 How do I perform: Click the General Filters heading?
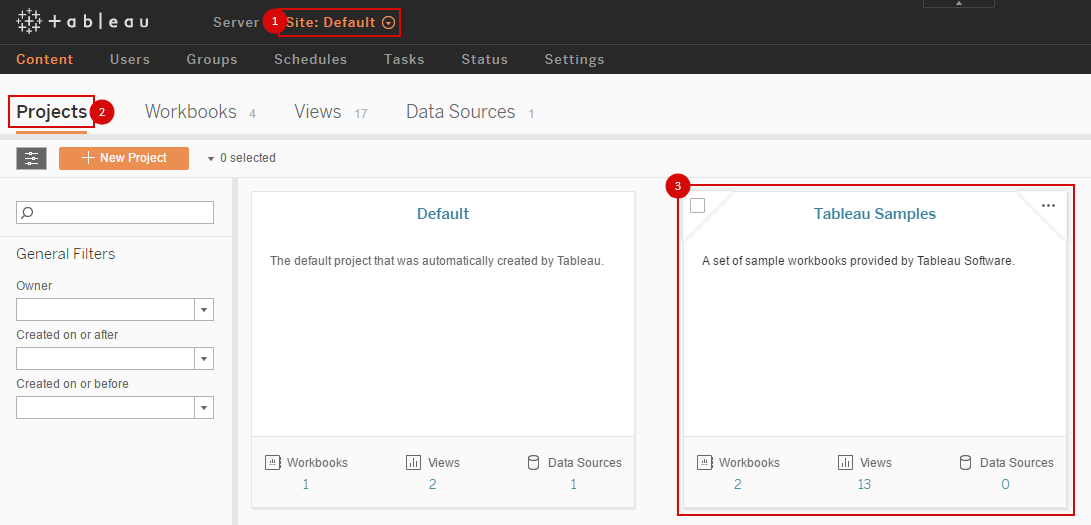tap(66, 254)
